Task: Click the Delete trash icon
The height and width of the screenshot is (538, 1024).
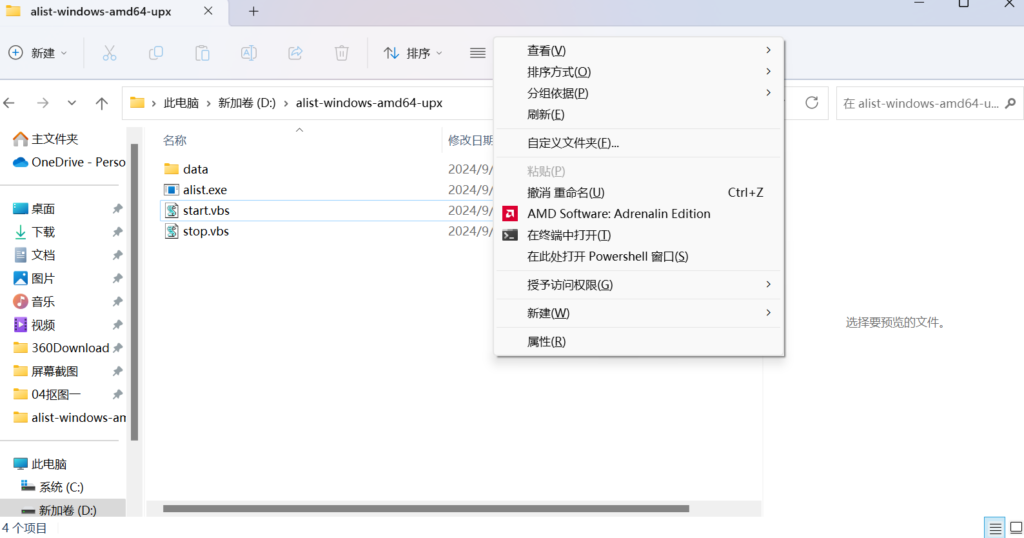Action: click(x=342, y=53)
